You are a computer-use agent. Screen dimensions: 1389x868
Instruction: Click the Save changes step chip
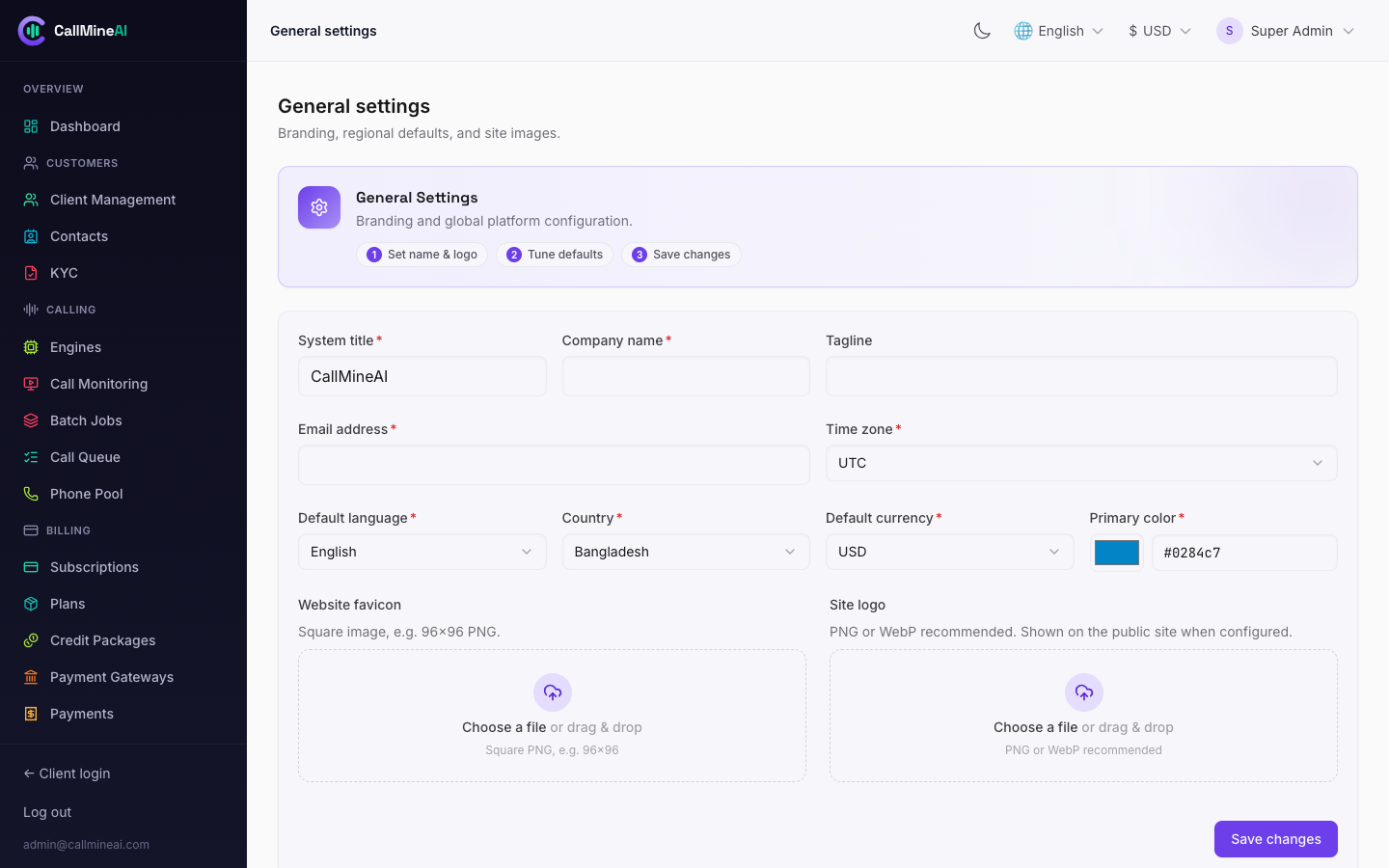(681, 255)
